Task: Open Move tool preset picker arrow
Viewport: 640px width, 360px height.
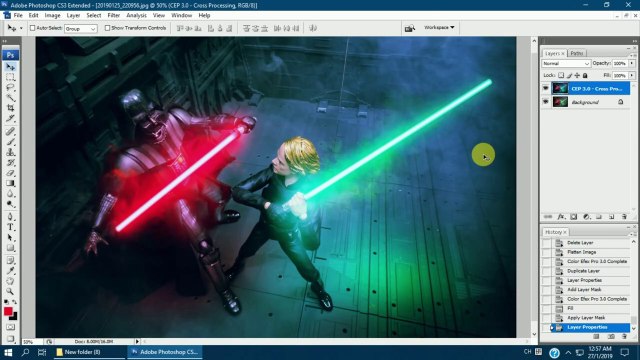Action: point(21,28)
